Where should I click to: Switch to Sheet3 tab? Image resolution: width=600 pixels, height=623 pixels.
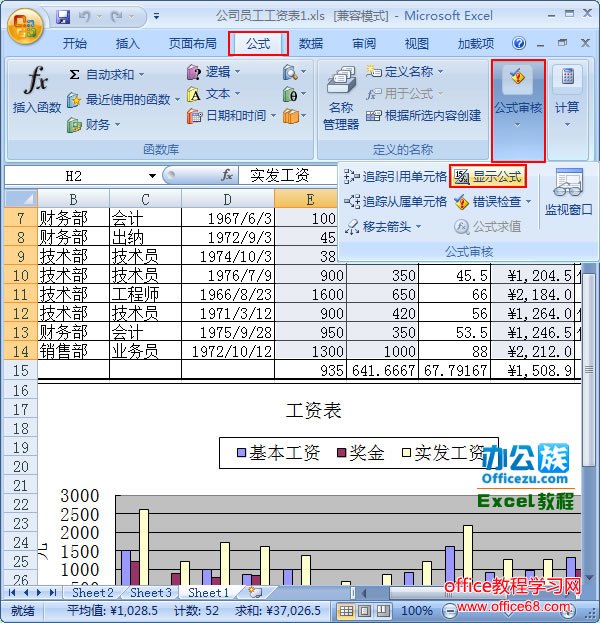click(150, 592)
